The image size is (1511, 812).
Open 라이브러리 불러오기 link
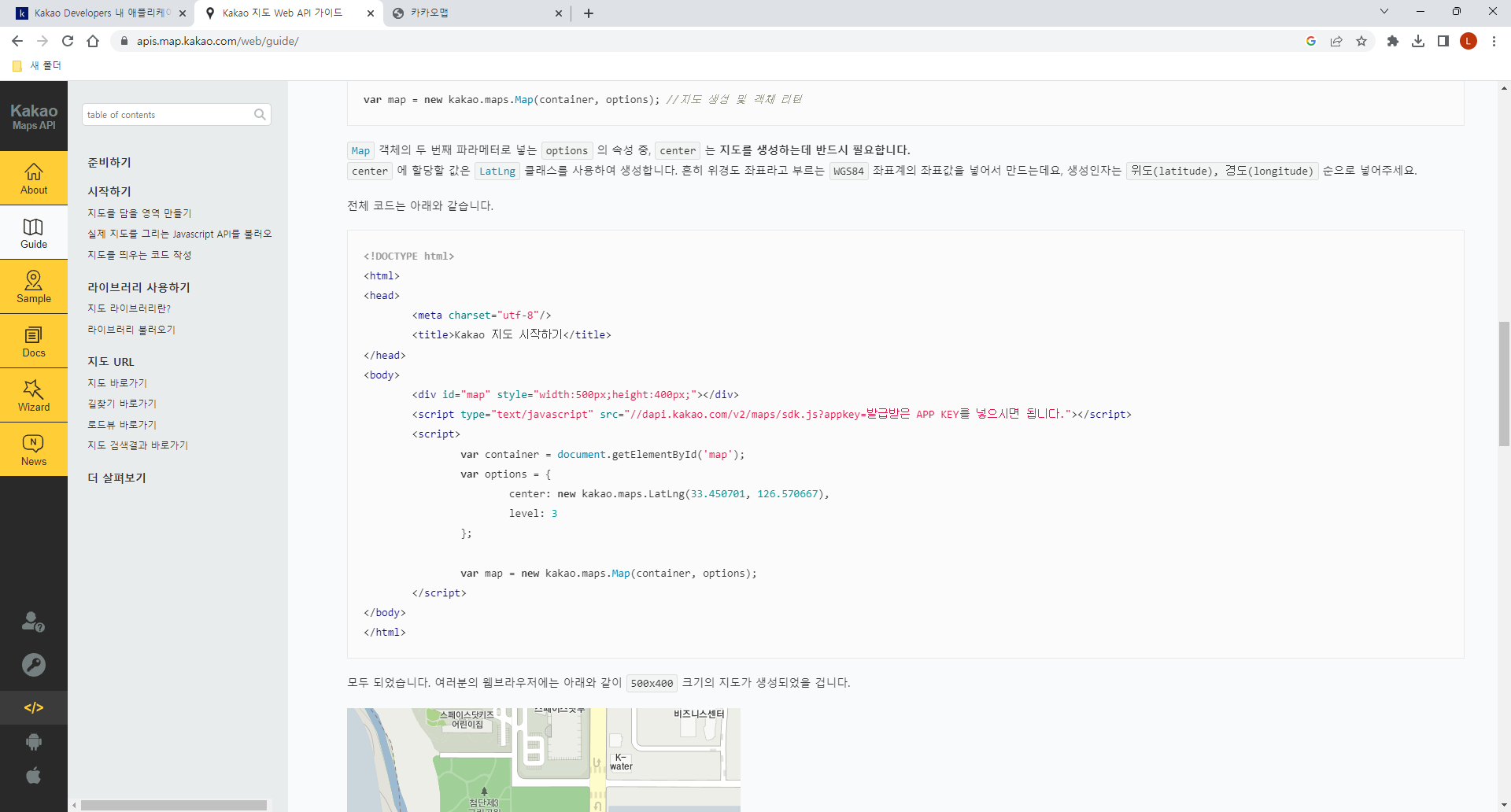[x=131, y=330]
